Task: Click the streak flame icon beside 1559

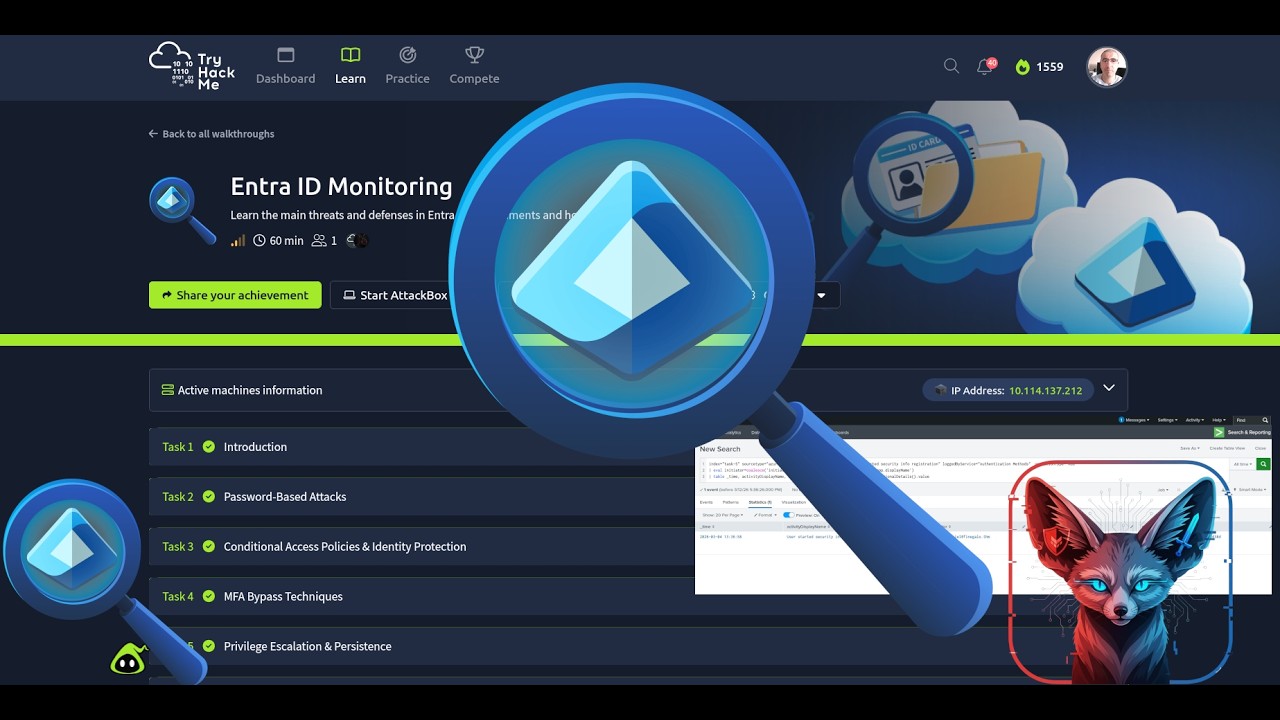Action: click(1022, 67)
